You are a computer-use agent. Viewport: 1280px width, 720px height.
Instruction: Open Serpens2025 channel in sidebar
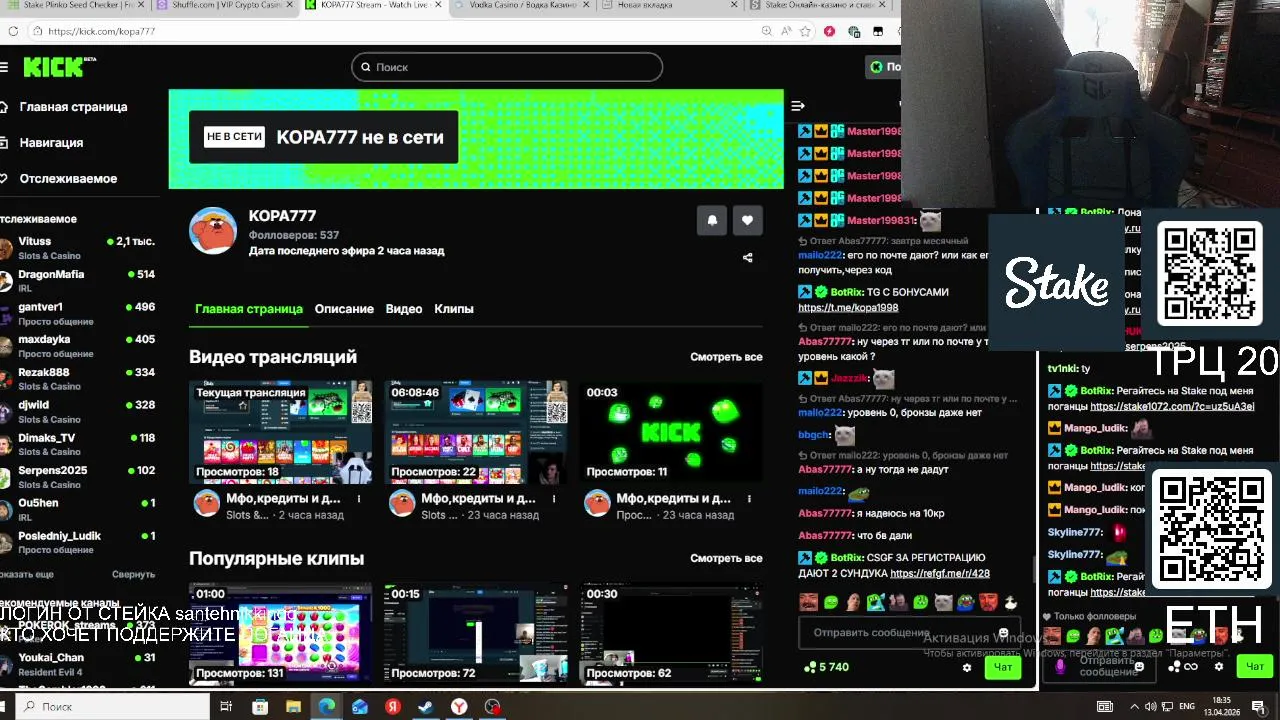pyautogui.click(x=78, y=477)
